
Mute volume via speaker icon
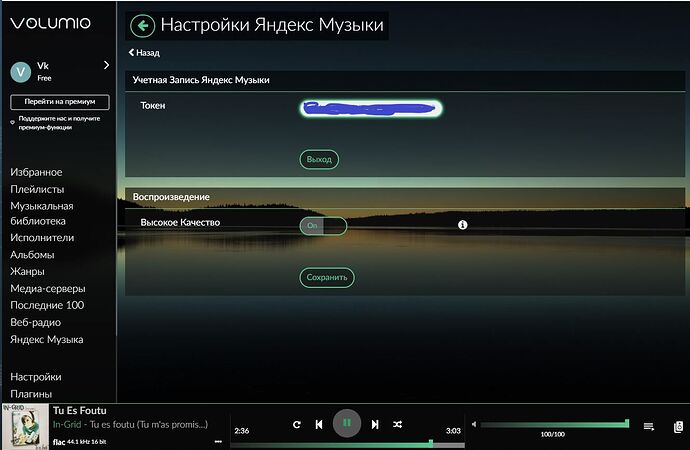[x=474, y=424]
